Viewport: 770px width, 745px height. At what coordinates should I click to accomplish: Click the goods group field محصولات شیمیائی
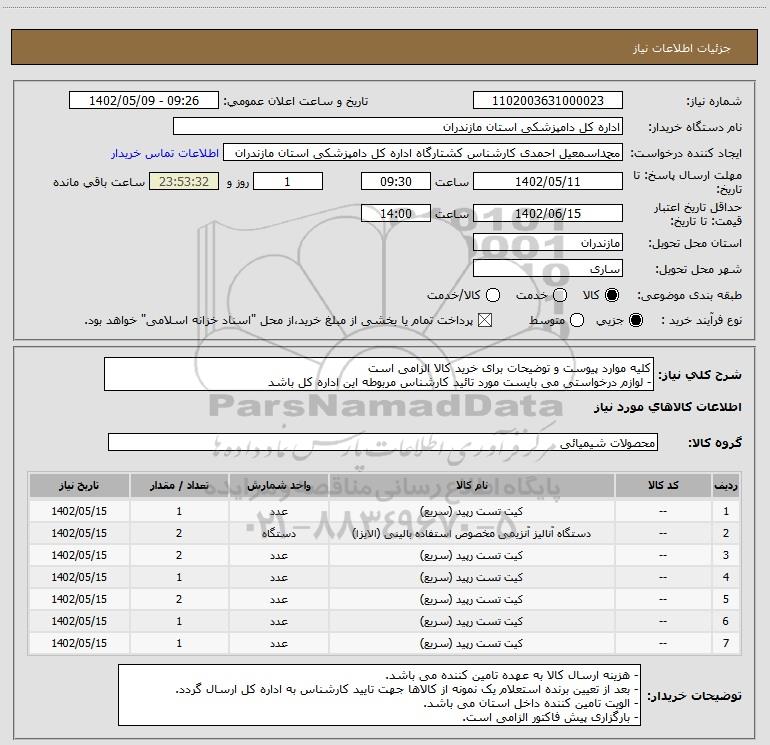click(383, 442)
